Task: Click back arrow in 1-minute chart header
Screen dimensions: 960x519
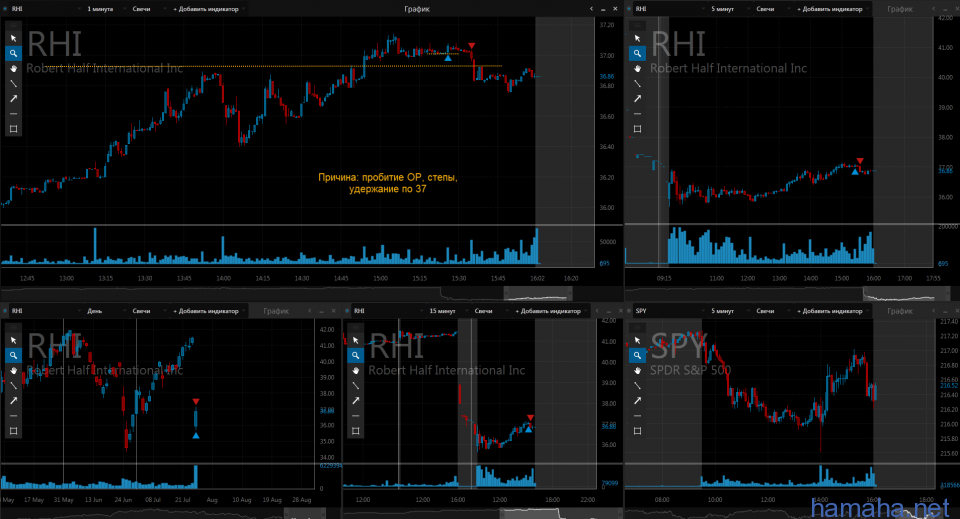Action: pyautogui.click(x=591, y=9)
